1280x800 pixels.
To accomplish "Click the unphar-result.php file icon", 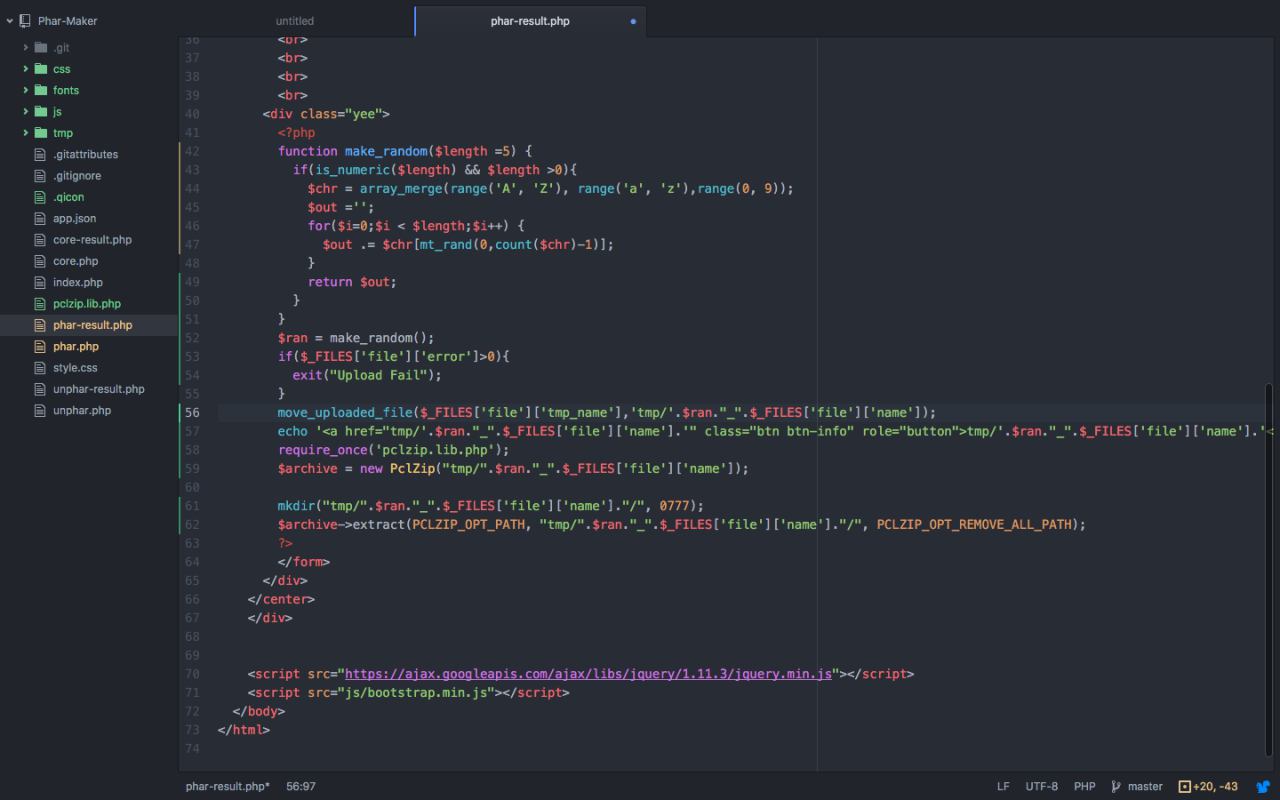I will pyautogui.click(x=41, y=389).
